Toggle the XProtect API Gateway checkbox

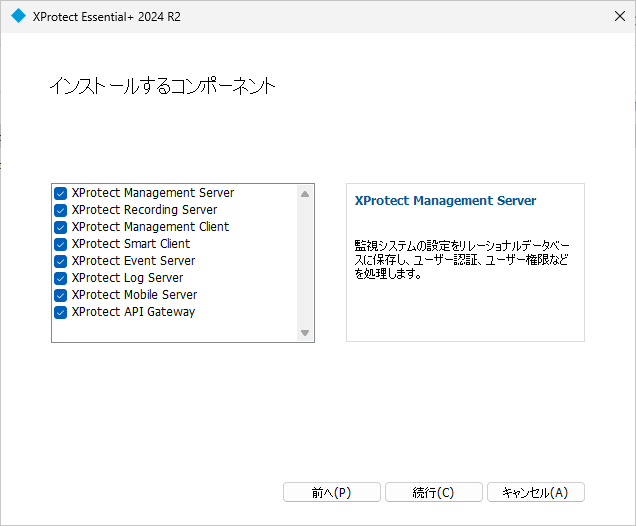[x=60, y=313]
